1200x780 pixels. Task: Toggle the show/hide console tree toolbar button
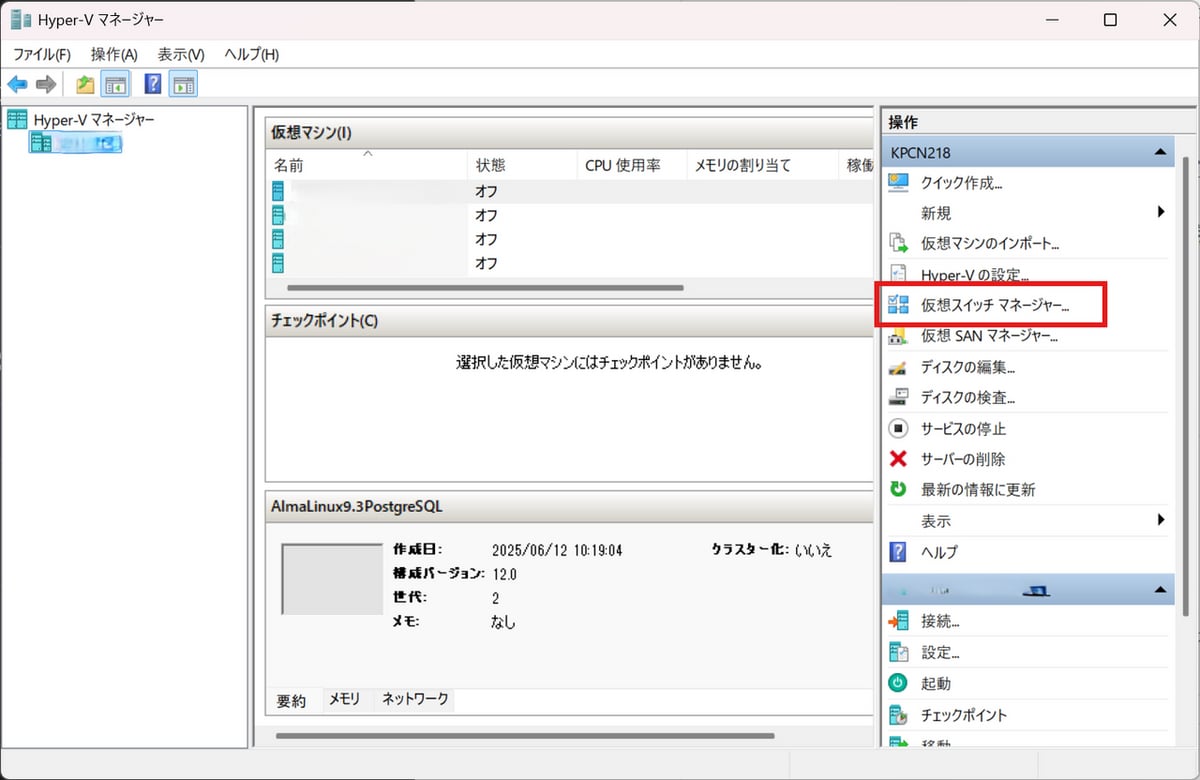coord(116,84)
